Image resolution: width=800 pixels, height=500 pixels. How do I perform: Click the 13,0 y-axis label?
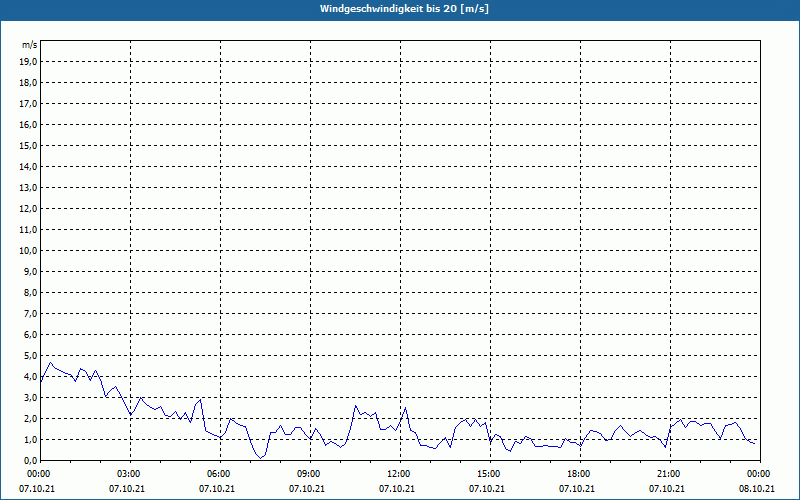28,188
